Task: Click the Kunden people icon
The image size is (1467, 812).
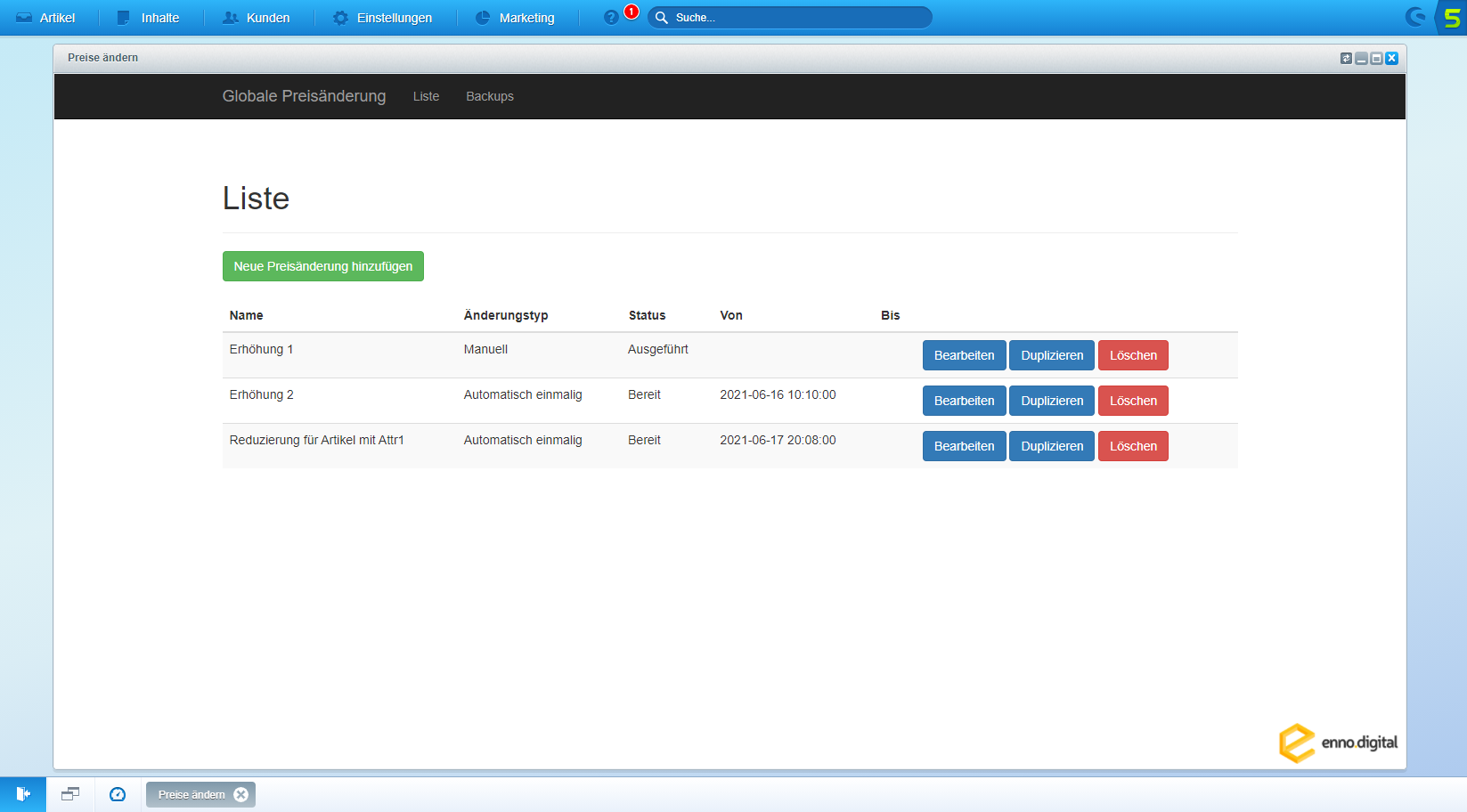Action: 230,18
